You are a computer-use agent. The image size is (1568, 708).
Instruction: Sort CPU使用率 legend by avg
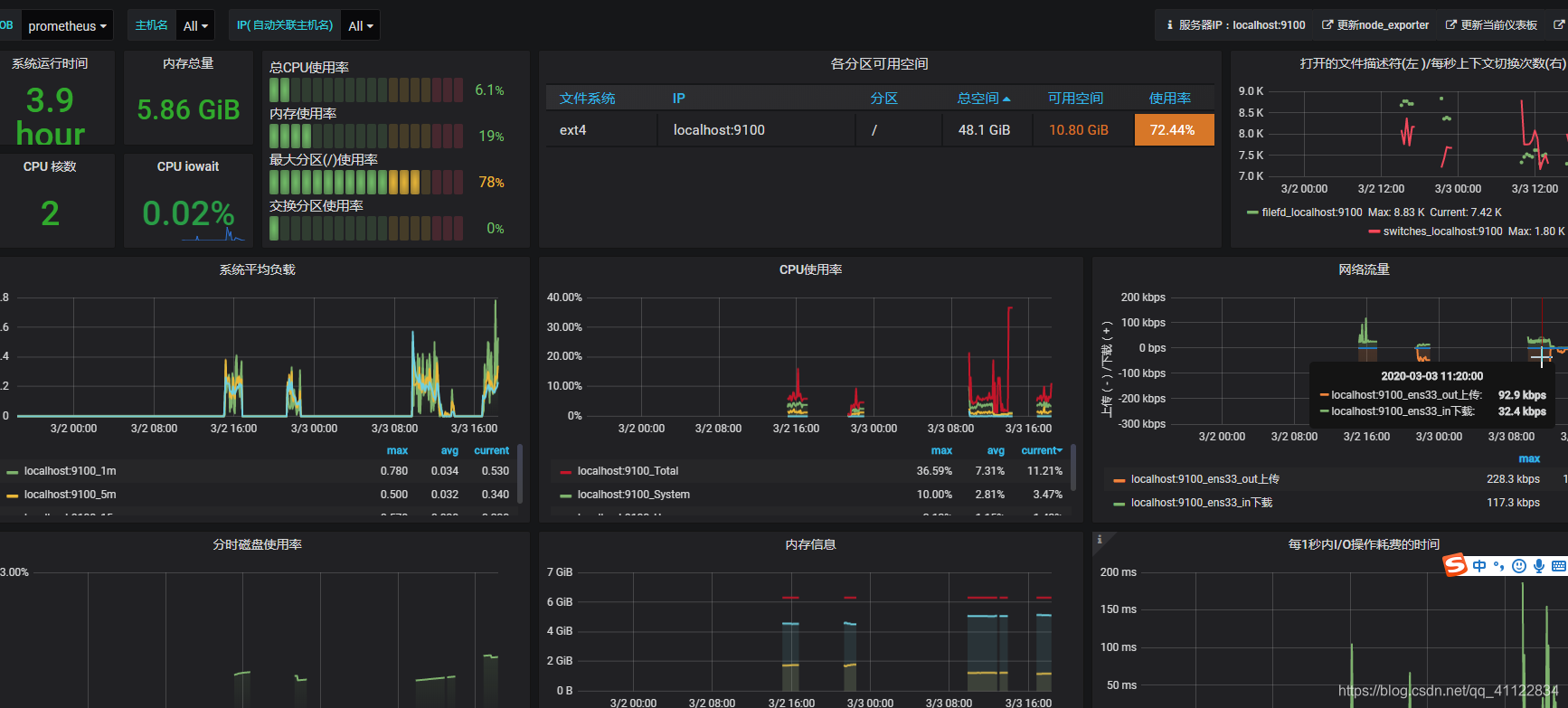pyautogui.click(x=996, y=450)
